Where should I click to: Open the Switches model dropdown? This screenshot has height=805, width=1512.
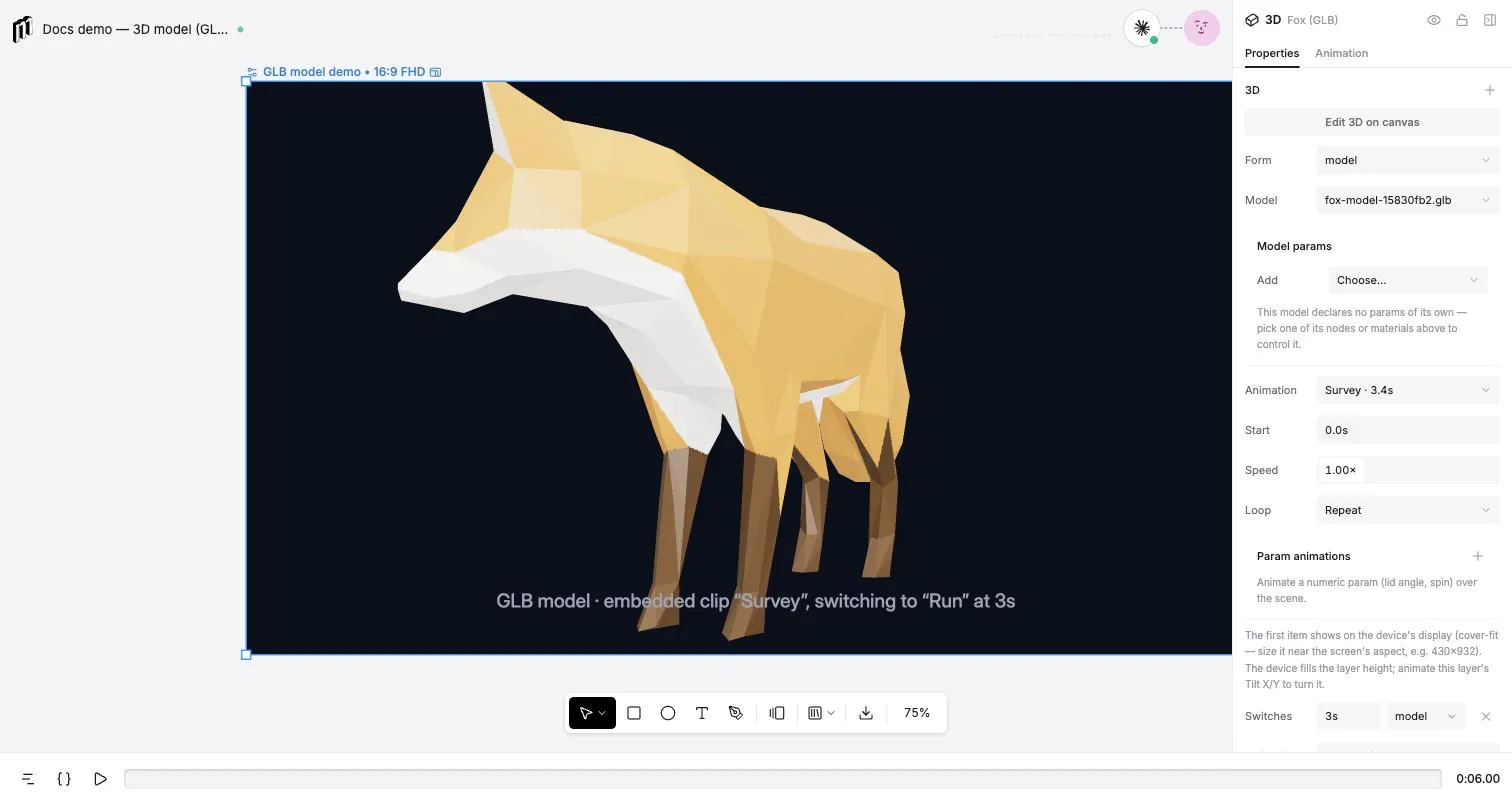click(x=1426, y=716)
